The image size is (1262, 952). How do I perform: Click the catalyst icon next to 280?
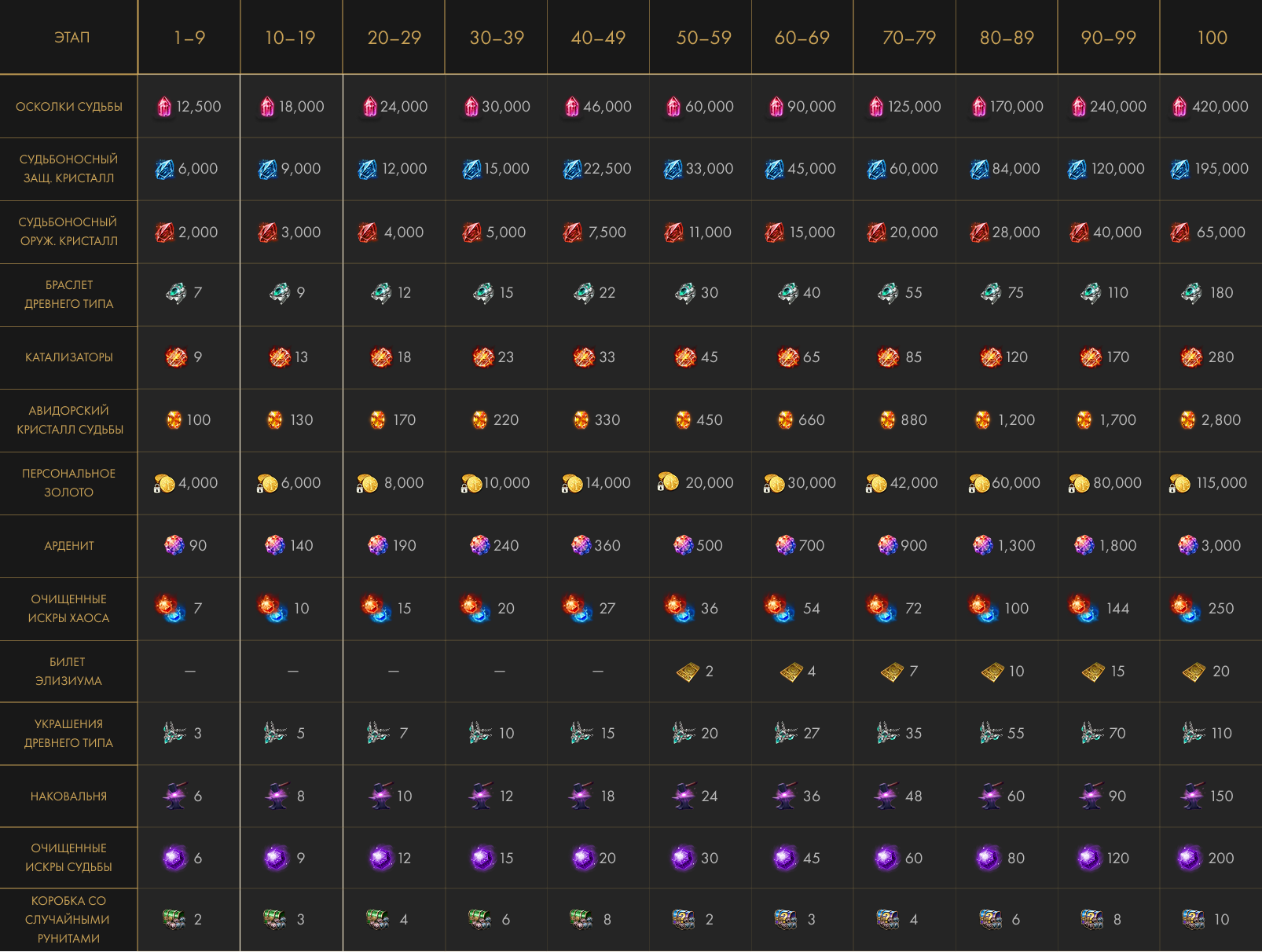[1191, 357]
